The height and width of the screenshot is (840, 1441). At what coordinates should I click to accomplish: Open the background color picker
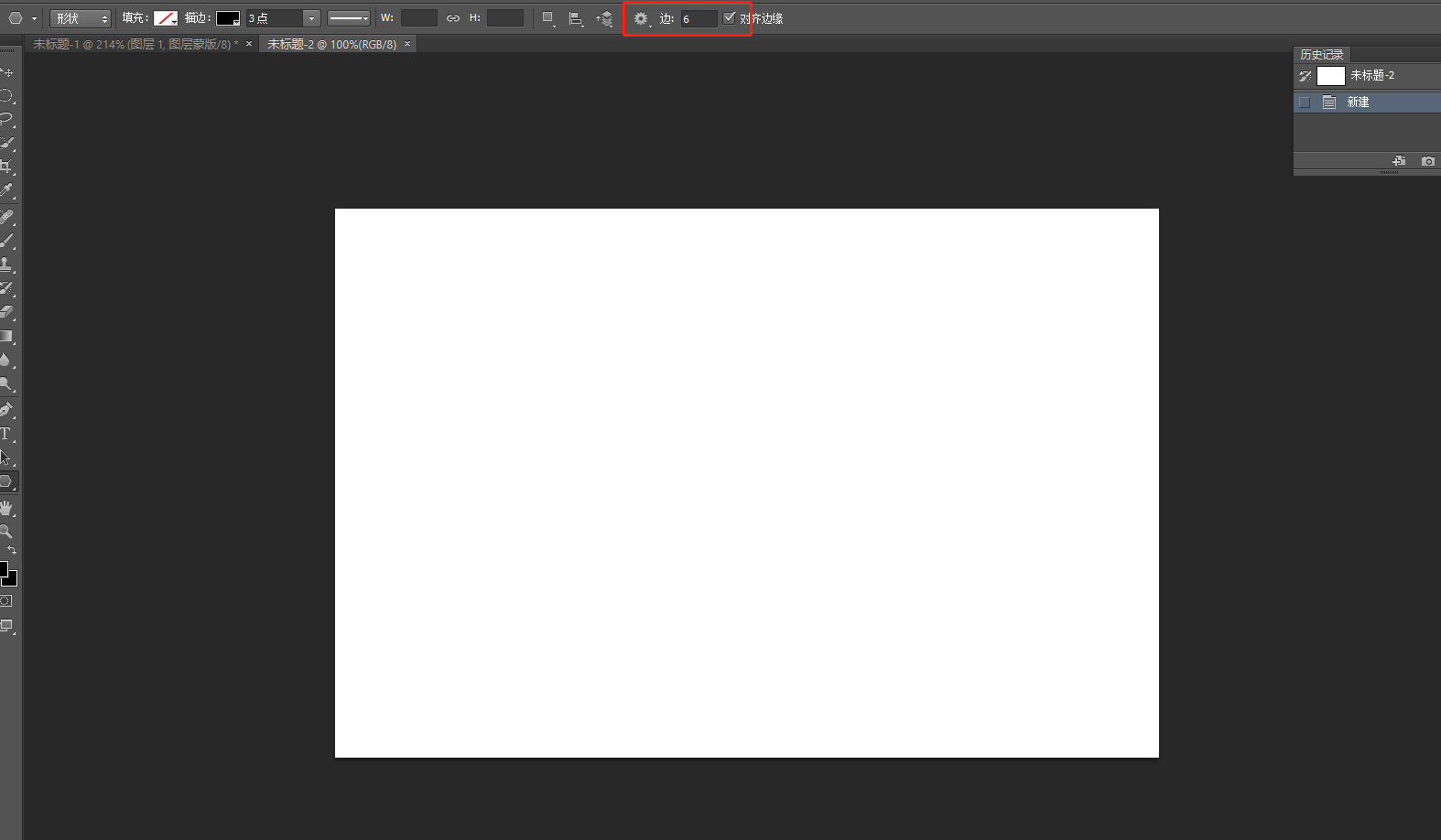tap(12, 579)
